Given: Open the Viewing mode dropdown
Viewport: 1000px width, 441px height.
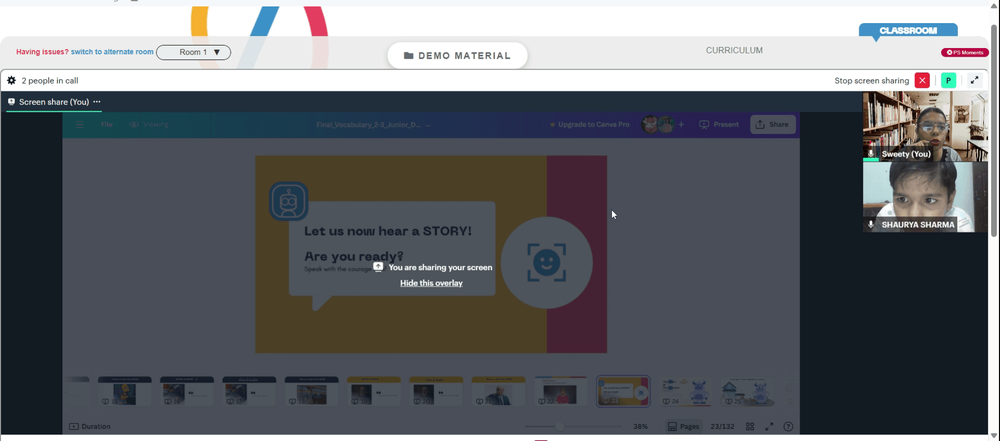Looking at the screenshot, I should pyautogui.click(x=149, y=124).
